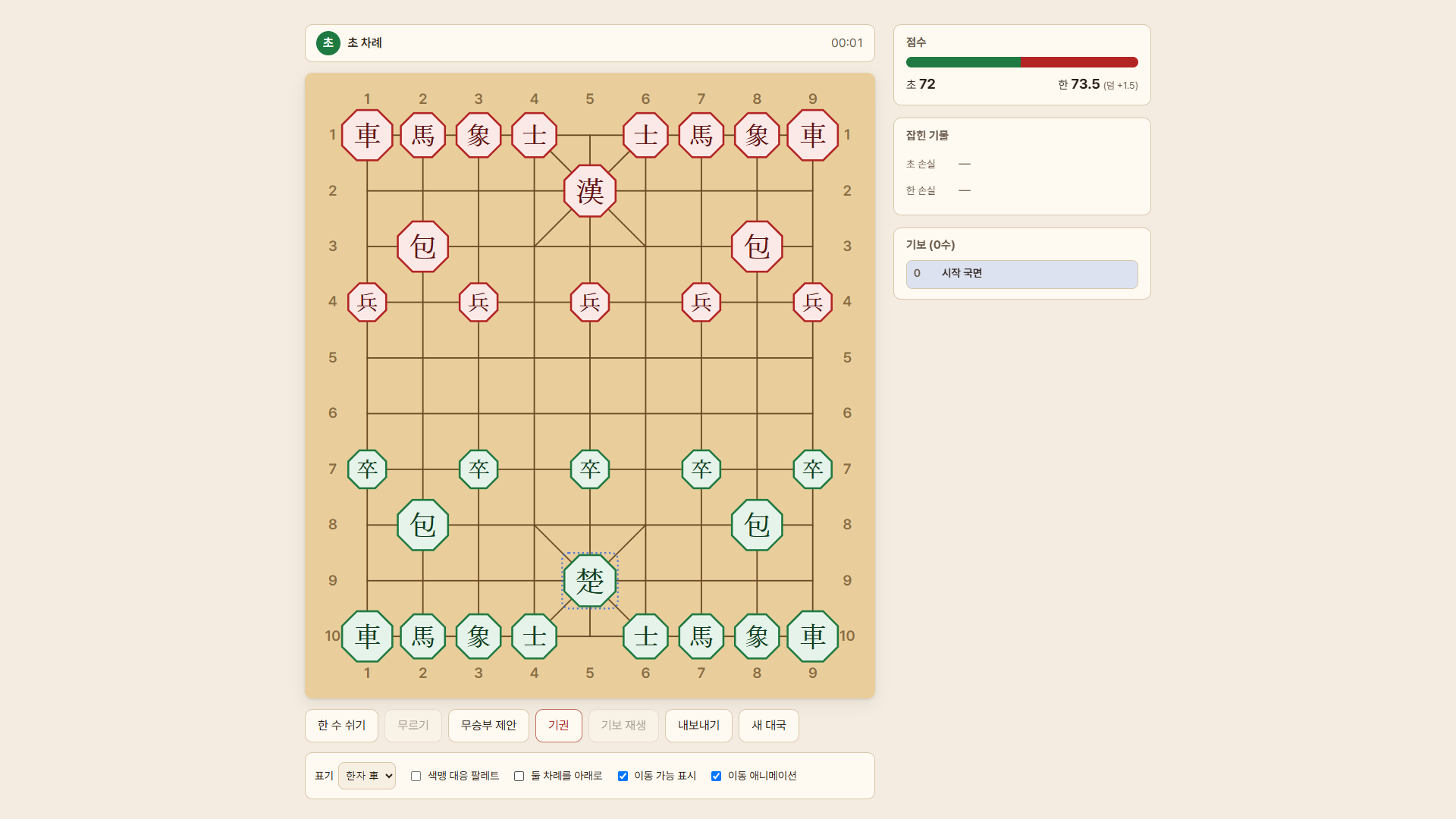The width and height of the screenshot is (1456, 819).
Task: Pick the green guard 士 on file 4
Action: 535,636
